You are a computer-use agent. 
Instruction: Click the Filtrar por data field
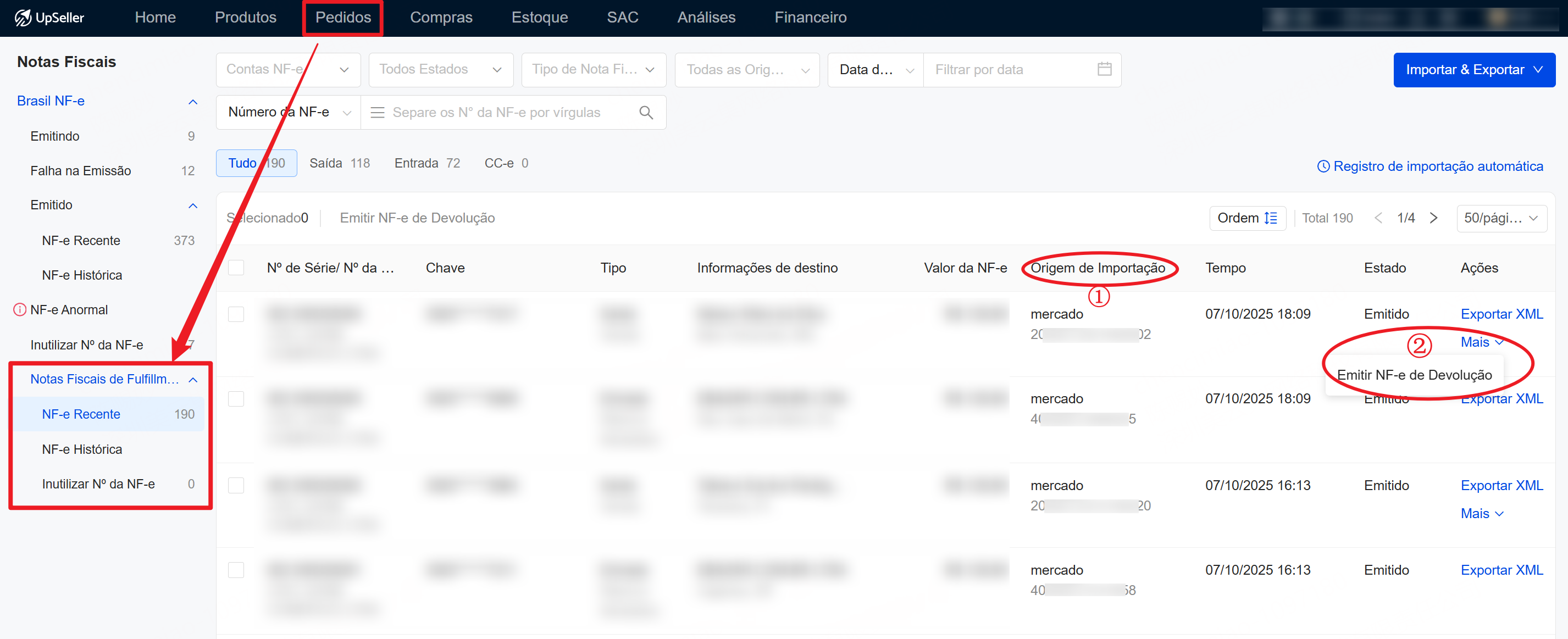[1011, 69]
